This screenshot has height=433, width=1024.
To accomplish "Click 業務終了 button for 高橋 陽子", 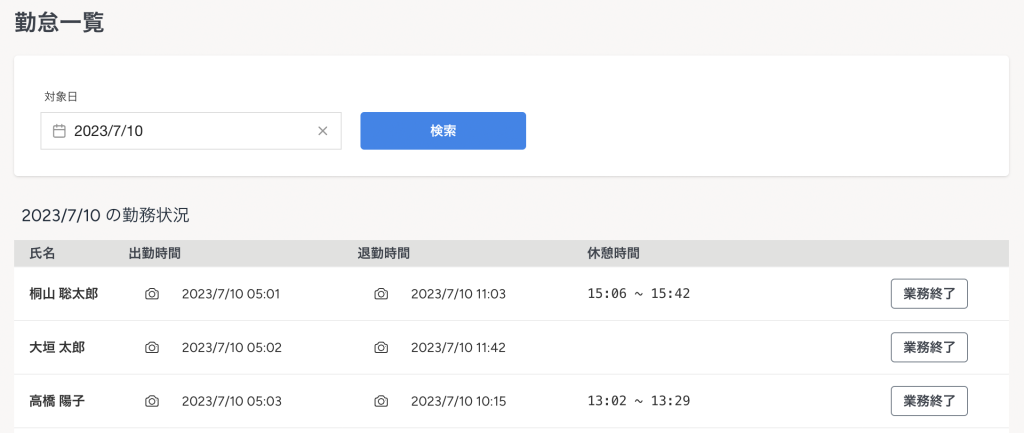I will (x=929, y=401).
